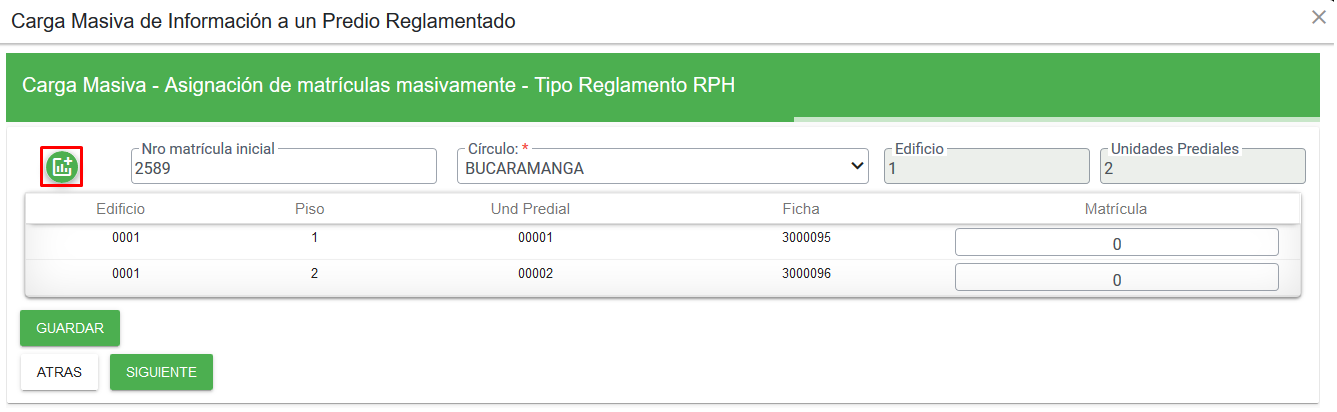
Task: Close the Carga Masiva dialog
Action: [1319, 17]
